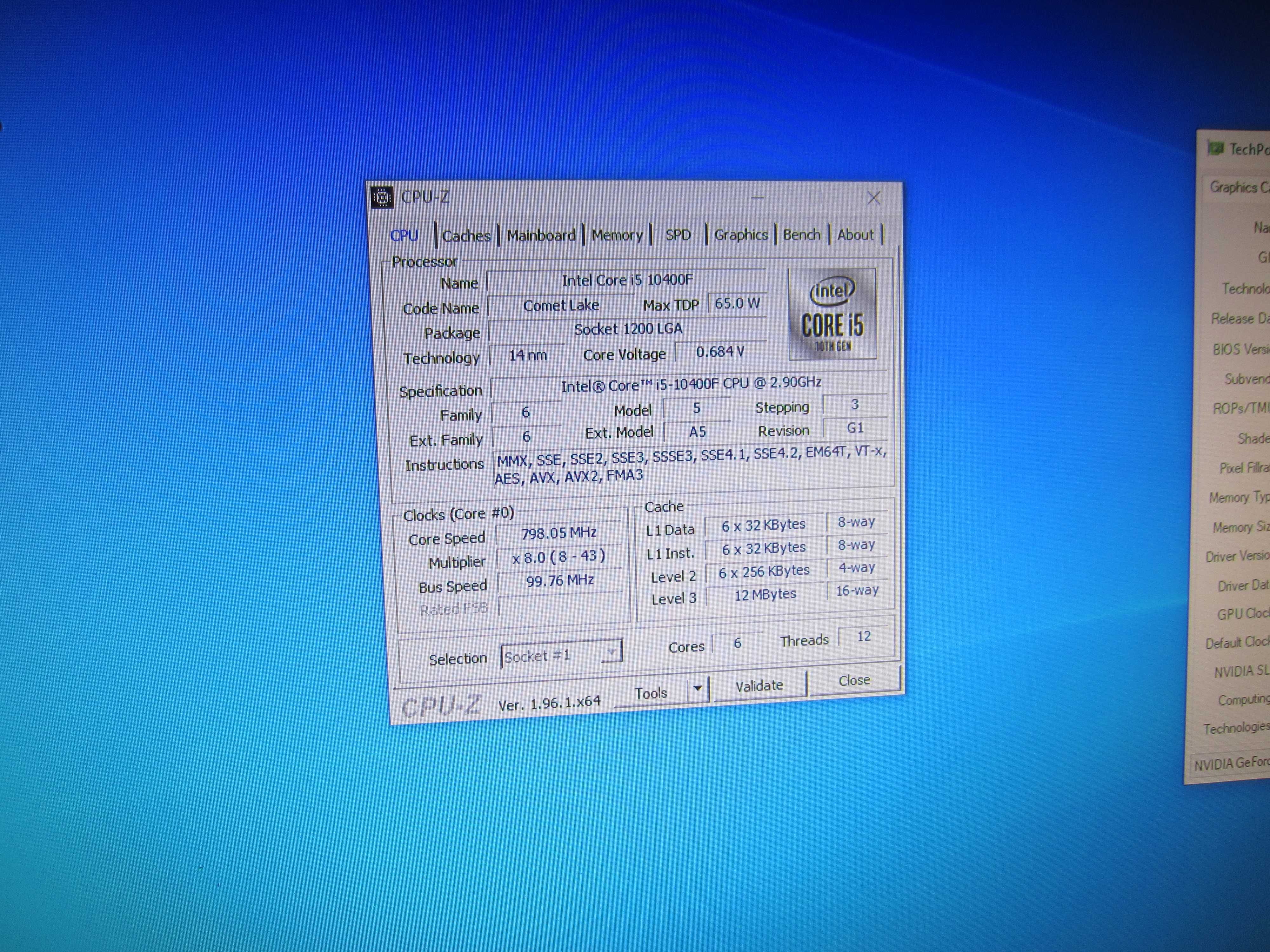Click the Revision value 'G1'
The width and height of the screenshot is (1270, 952).
tap(855, 427)
